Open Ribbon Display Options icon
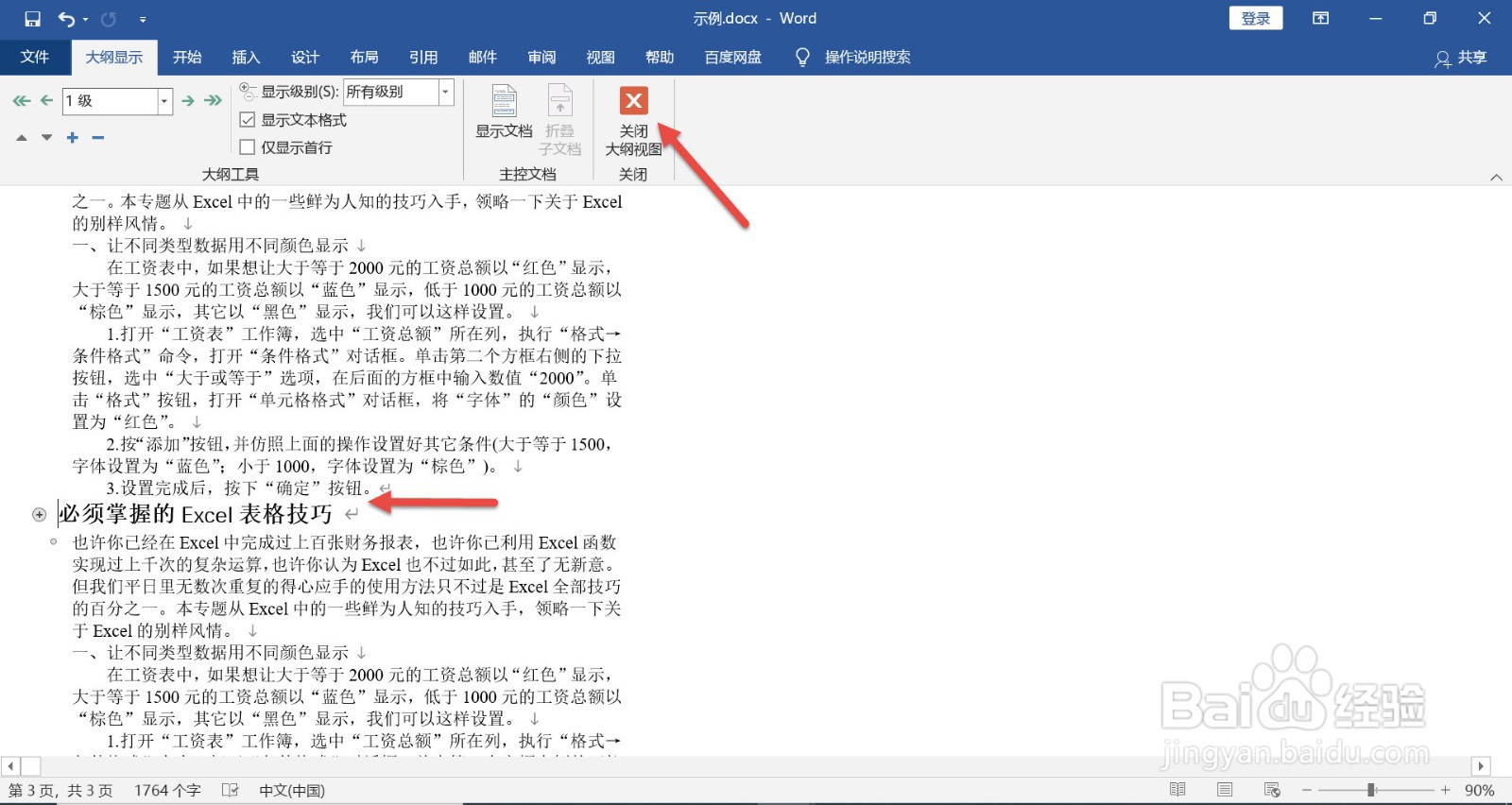The height and width of the screenshot is (805, 1512). (1321, 18)
